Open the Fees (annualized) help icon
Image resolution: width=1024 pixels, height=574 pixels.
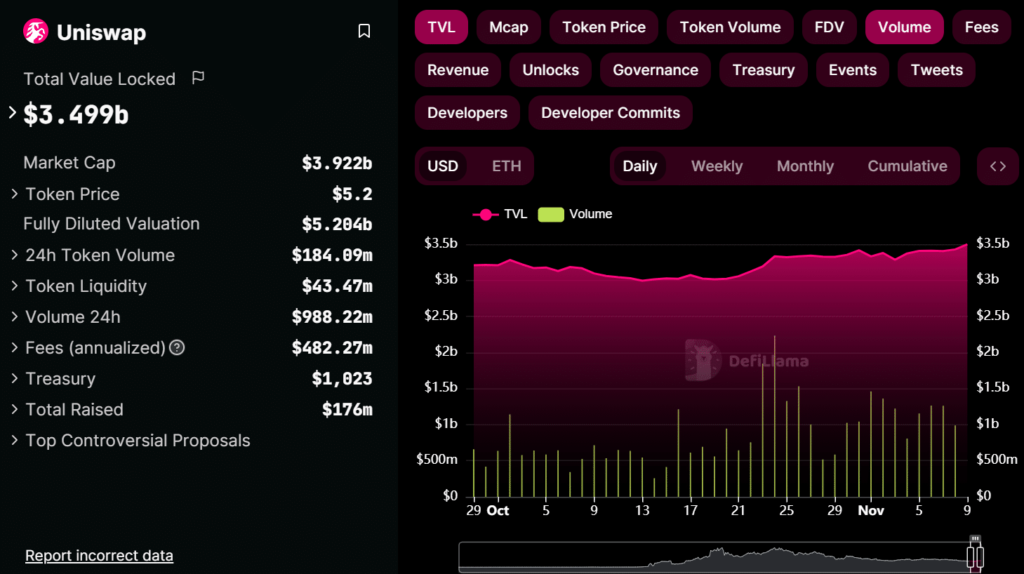click(x=177, y=348)
